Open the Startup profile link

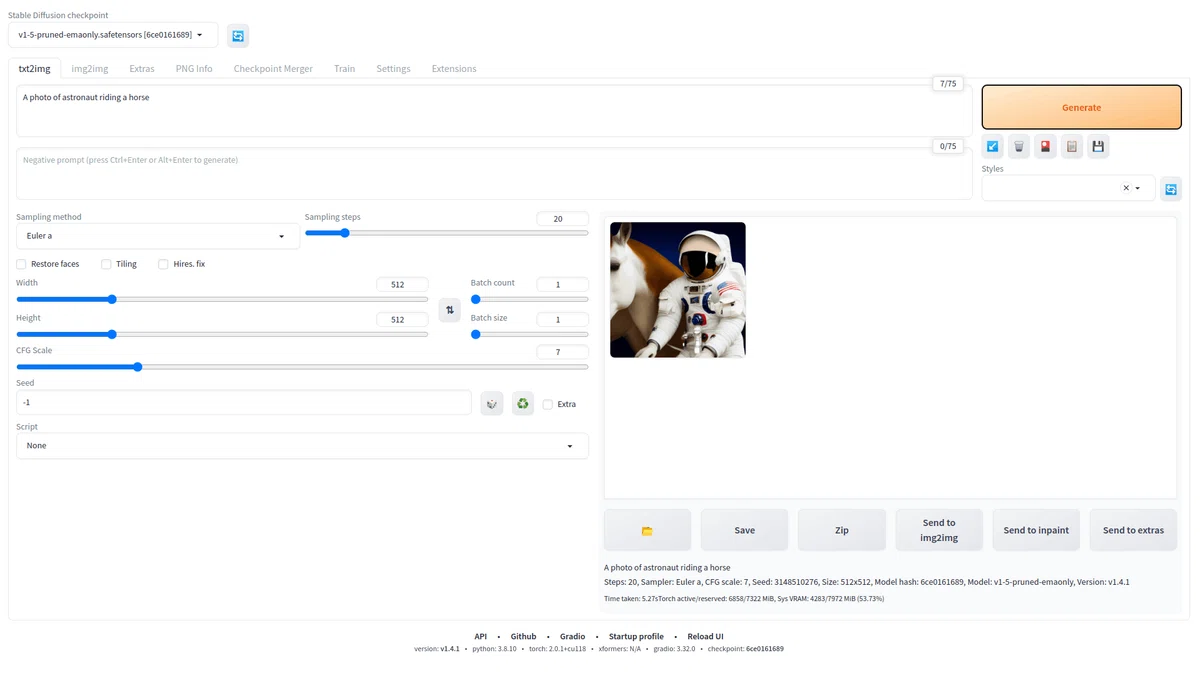pos(636,636)
